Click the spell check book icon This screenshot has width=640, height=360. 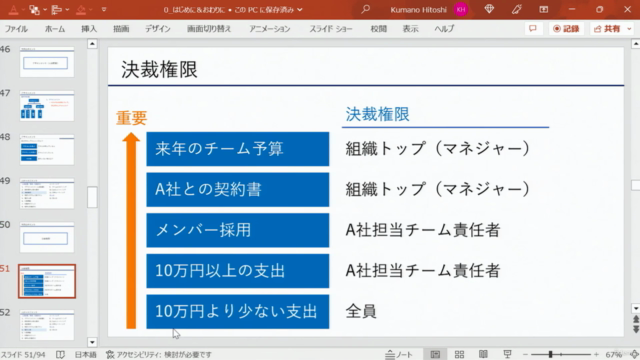pyautogui.click(x=60, y=354)
